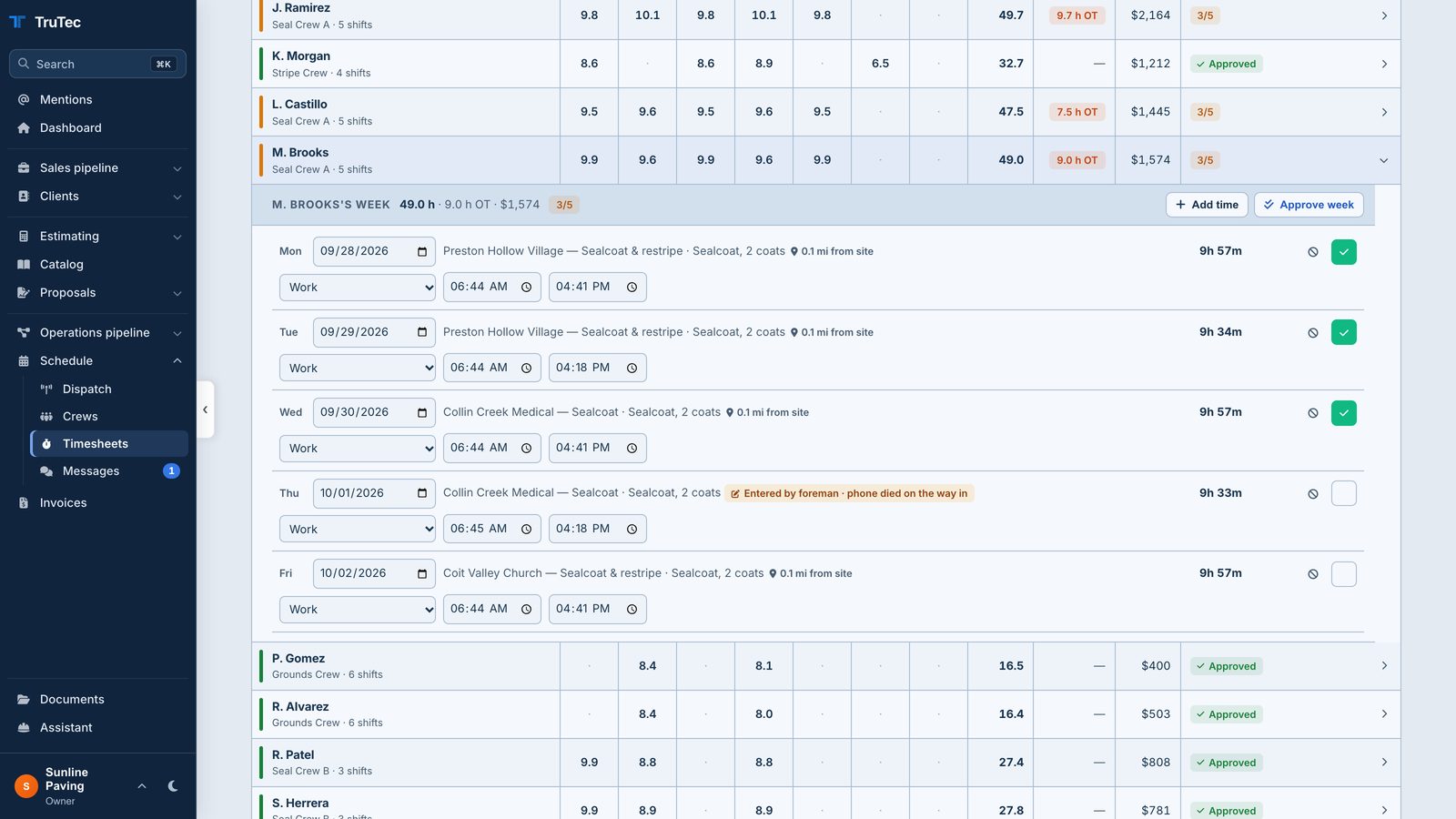Viewport: 1456px width, 819px height.
Task: Open Dispatch in the sidebar
Action: pyautogui.click(x=109, y=389)
